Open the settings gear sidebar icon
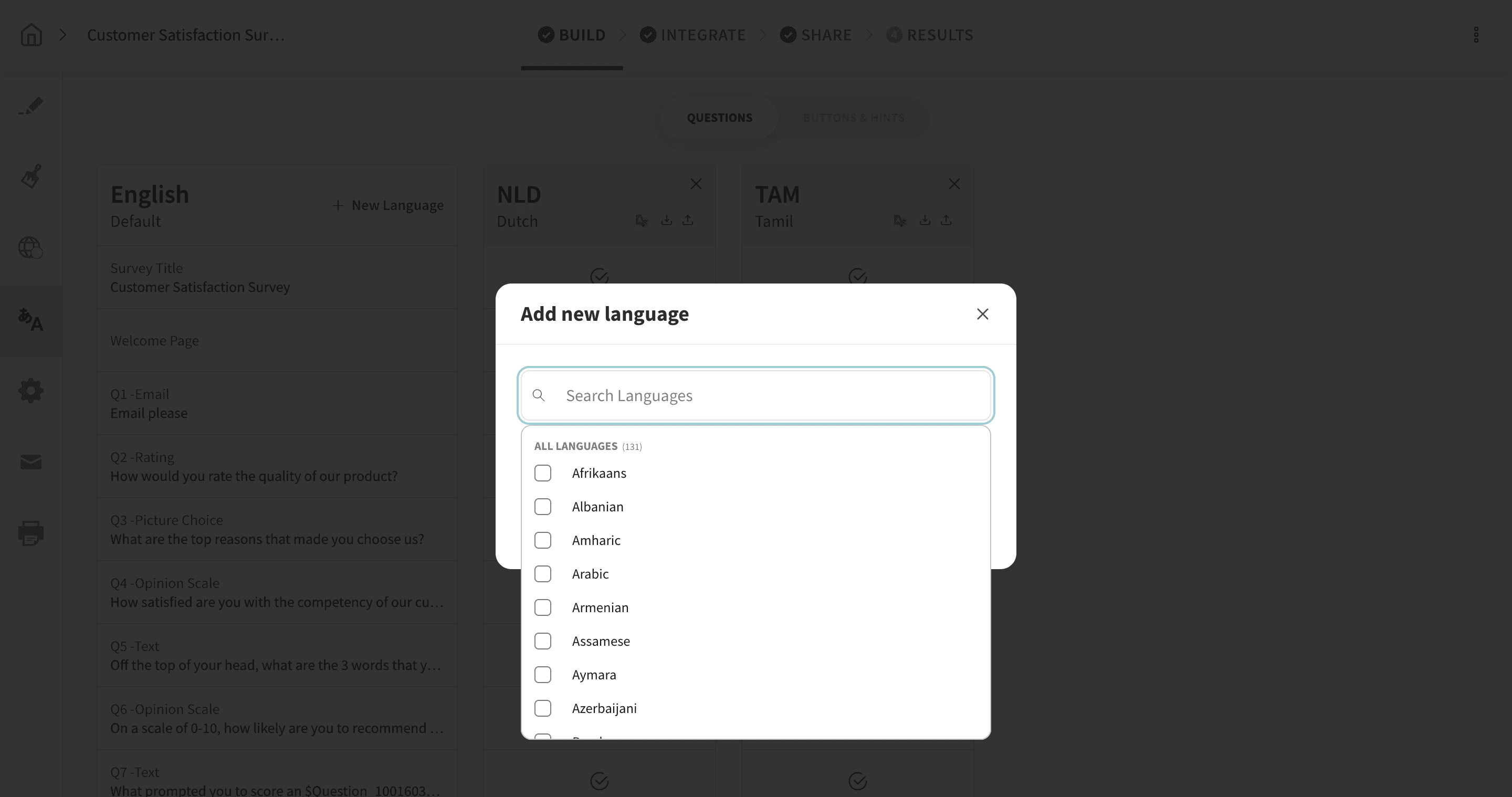The image size is (1512, 797). (x=30, y=390)
